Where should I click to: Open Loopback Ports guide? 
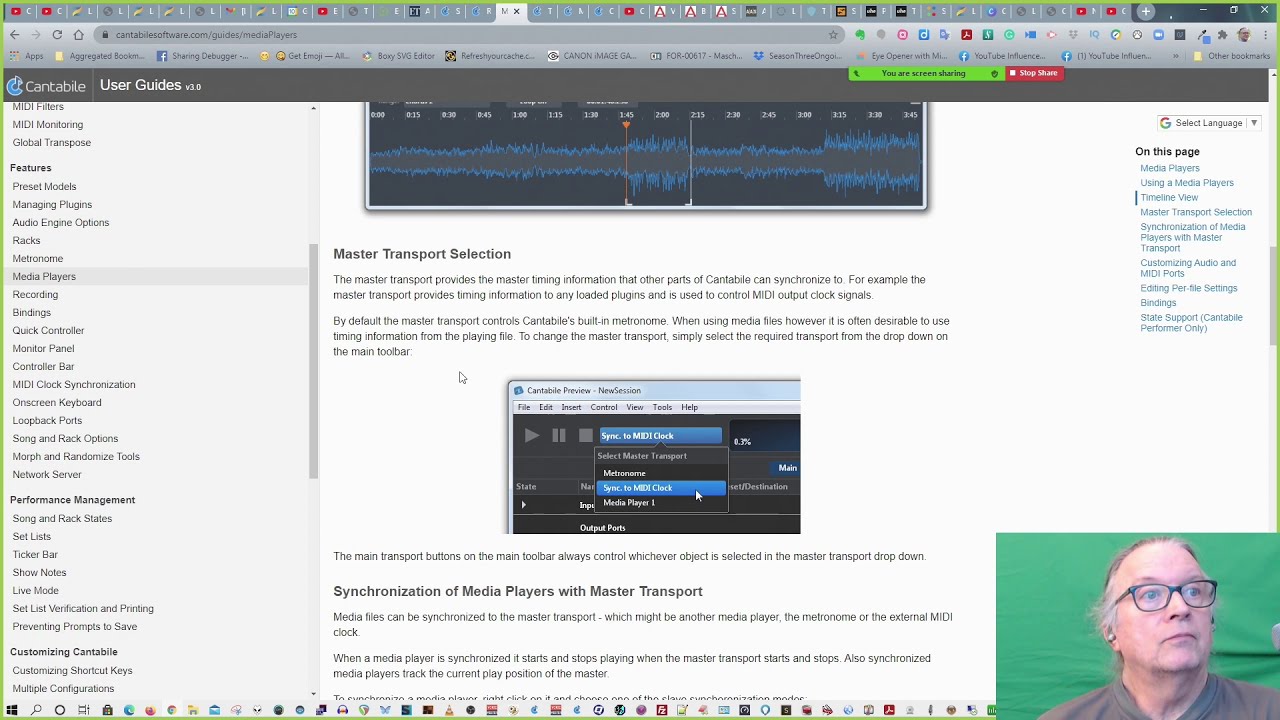tap(48, 420)
